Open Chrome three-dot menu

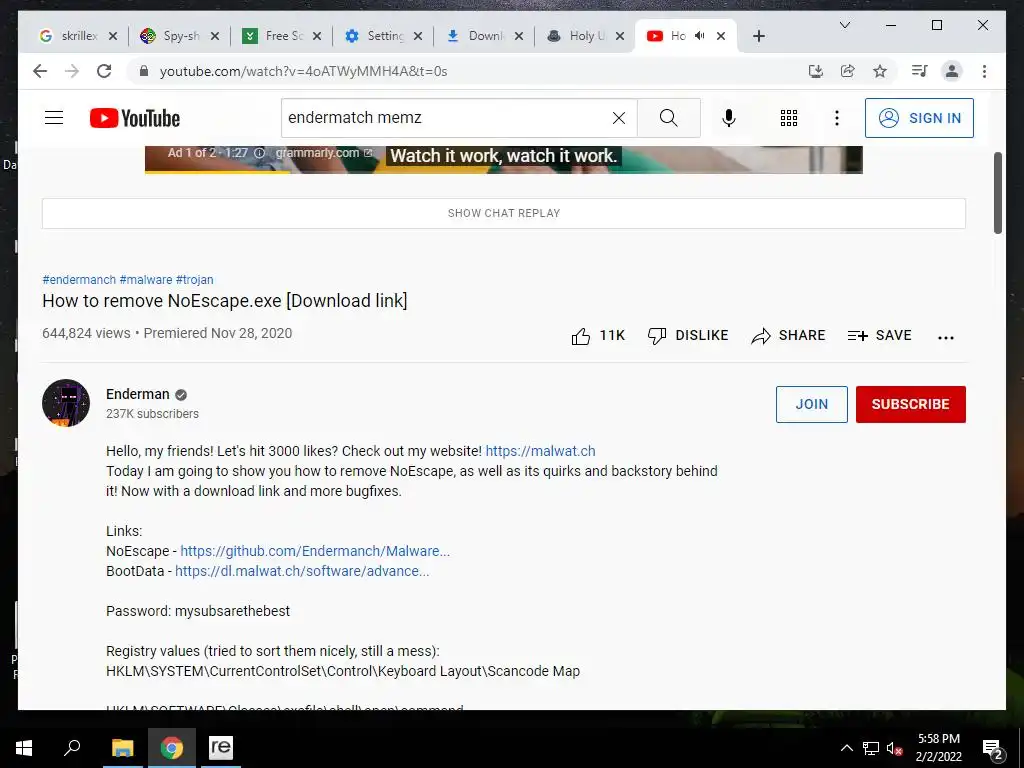pyautogui.click(x=984, y=71)
